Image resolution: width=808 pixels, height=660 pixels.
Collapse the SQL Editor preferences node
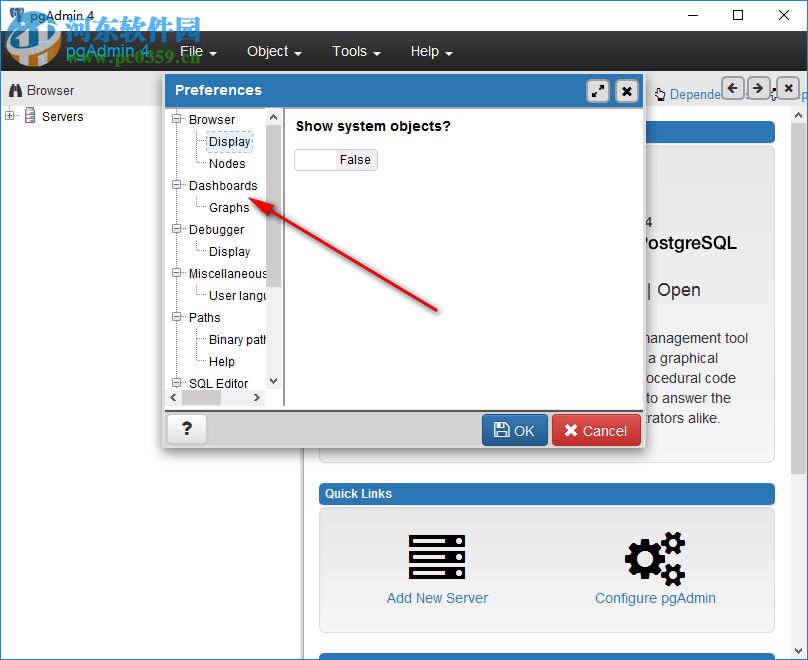pyautogui.click(x=177, y=382)
